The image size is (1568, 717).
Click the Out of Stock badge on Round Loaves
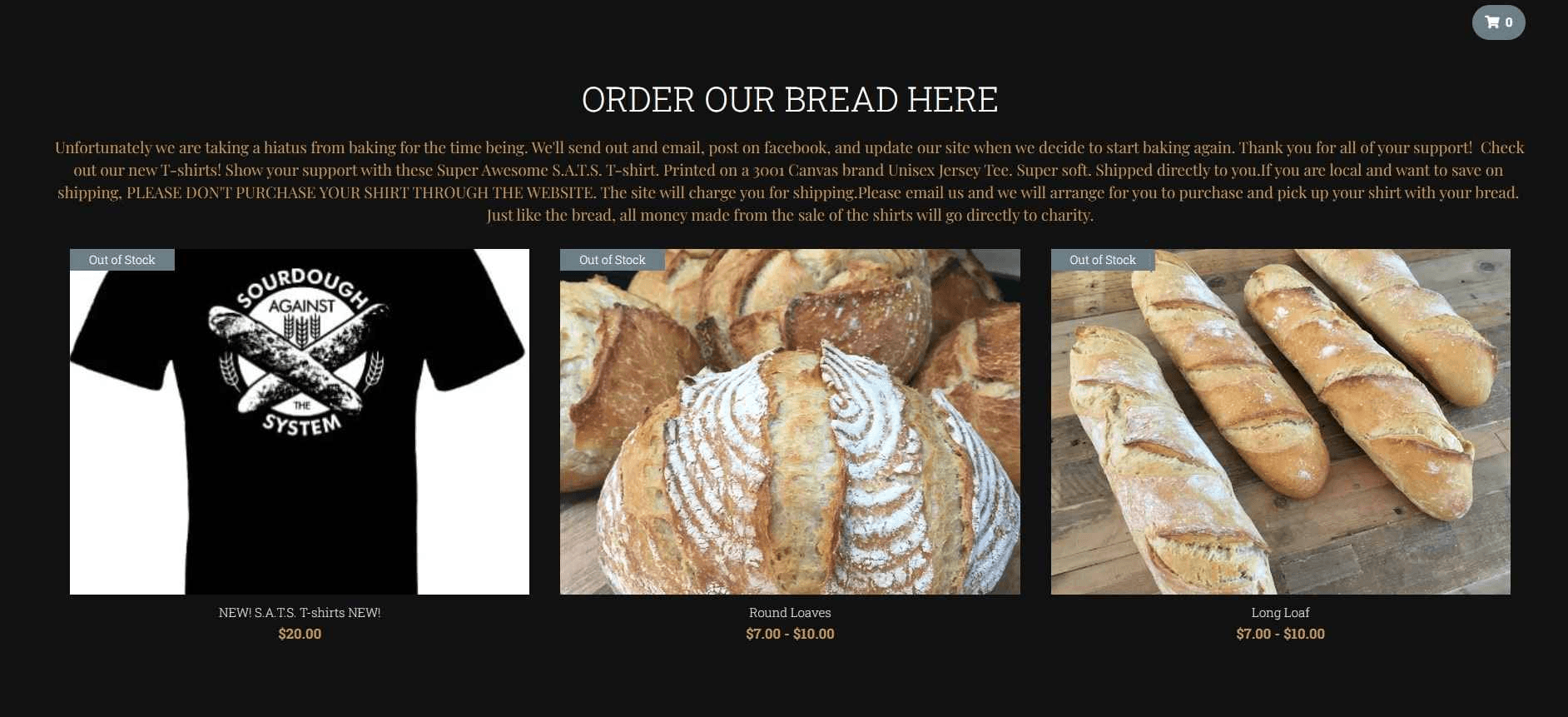[x=613, y=260]
